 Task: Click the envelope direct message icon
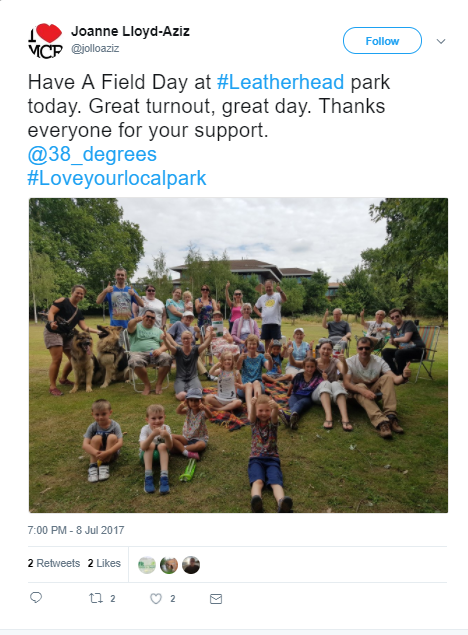(216, 599)
